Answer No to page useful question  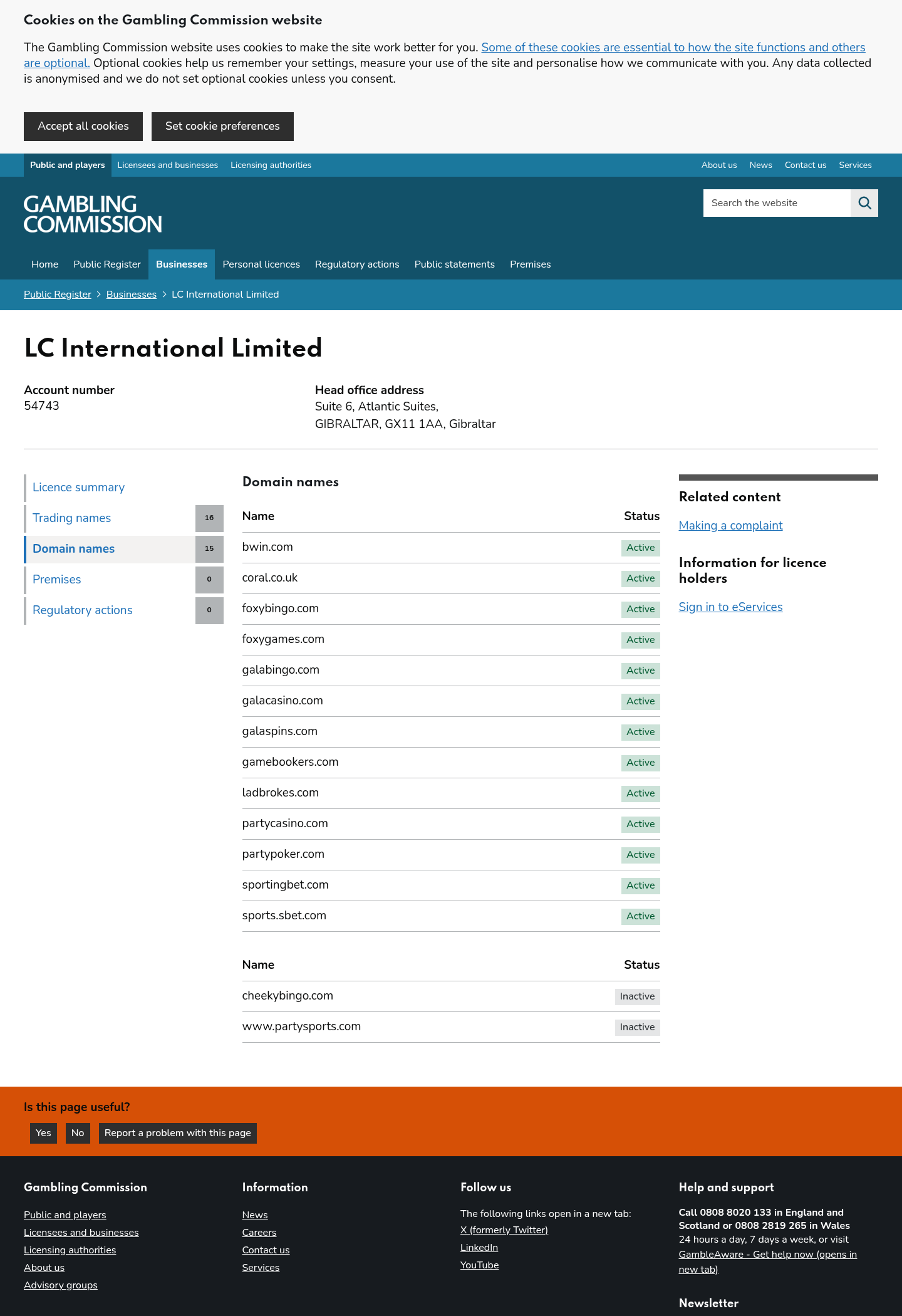(x=78, y=1133)
